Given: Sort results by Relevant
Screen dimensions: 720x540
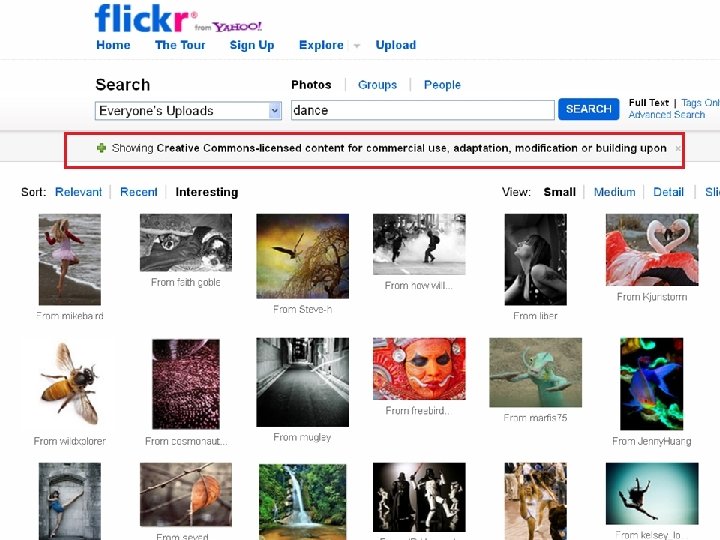Looking at the screenshot, I should [x=79, y=192].
